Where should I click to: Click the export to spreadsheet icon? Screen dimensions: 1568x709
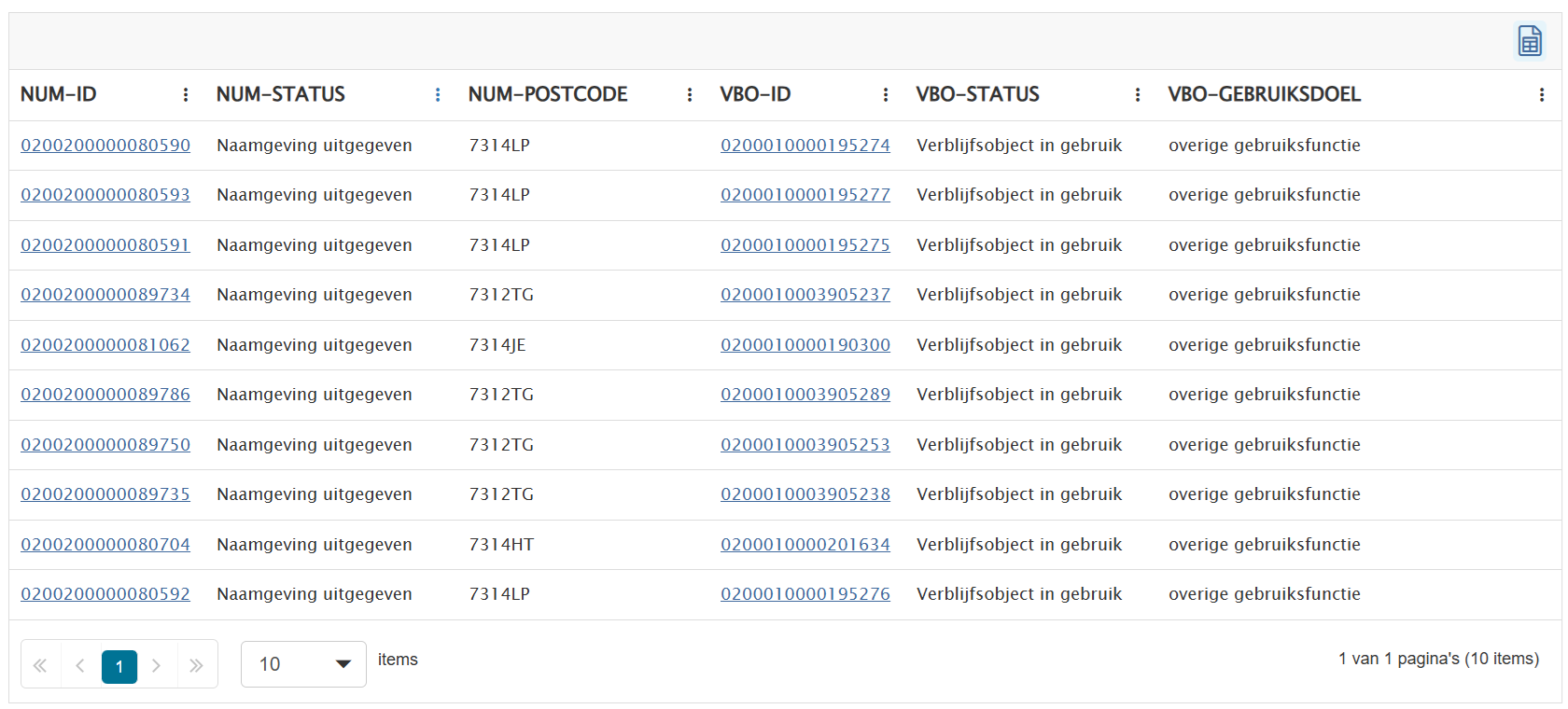point(1530,41)
